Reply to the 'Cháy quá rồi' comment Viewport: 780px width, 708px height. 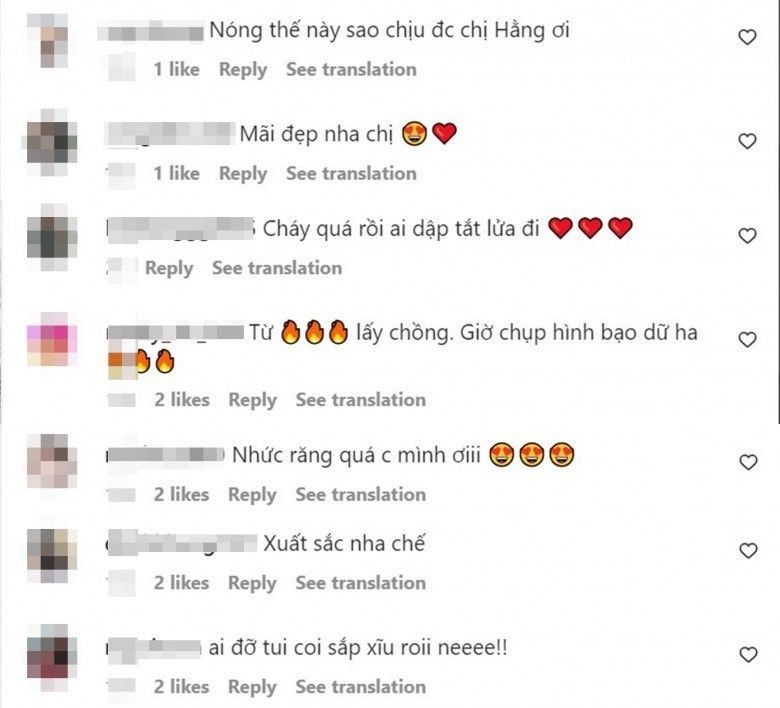pos(169,268)
